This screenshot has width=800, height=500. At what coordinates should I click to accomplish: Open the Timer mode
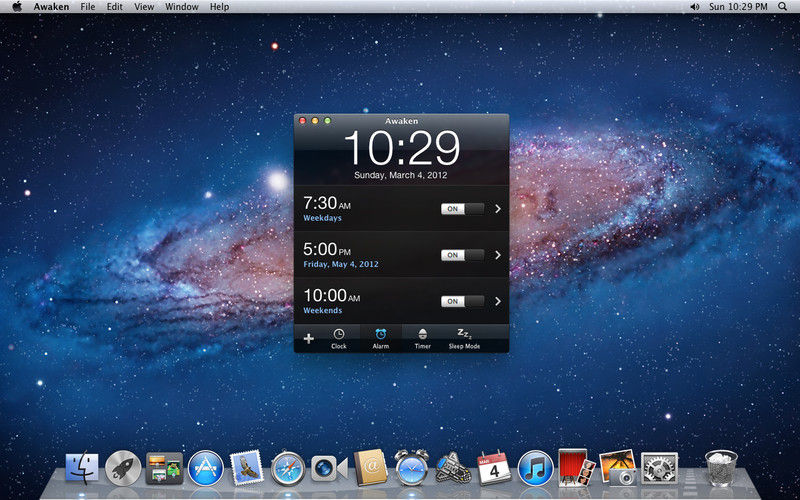[422, 339]
